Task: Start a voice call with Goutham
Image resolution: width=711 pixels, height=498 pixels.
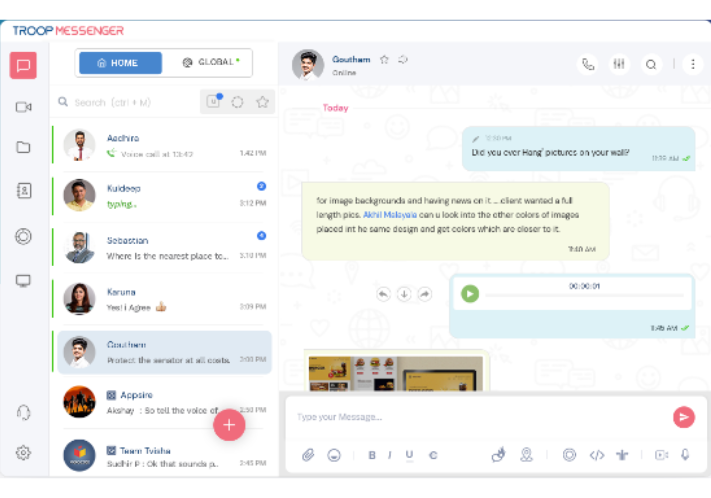Action: tap(588, 64)
